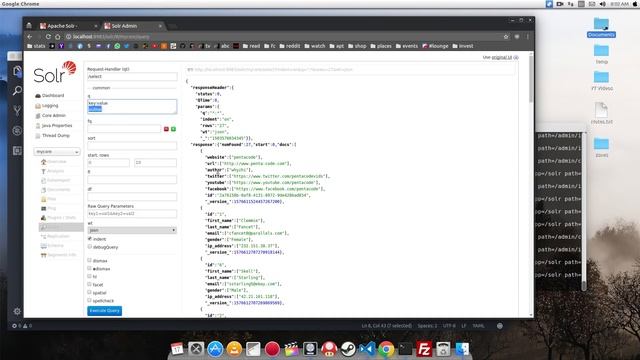The image size is (640, 360).
Task: Open the wt json format dropdown
Action: click(132, 230)
